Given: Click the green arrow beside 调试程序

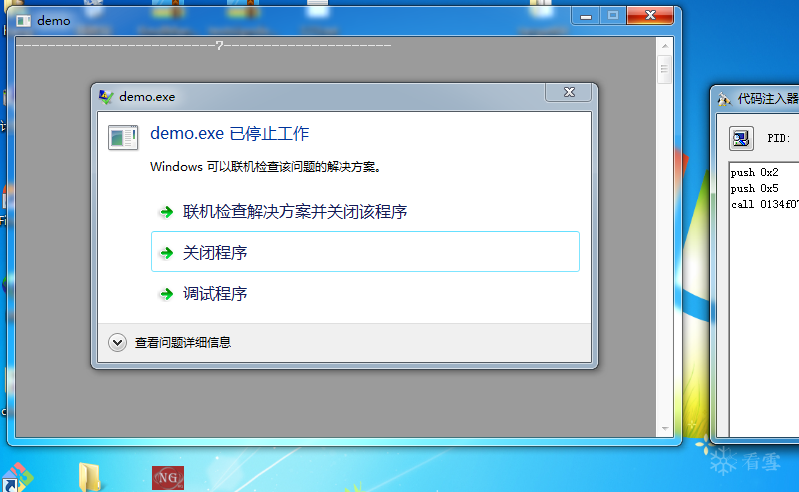Looking at the screenshot, I should tap(167, 294).
